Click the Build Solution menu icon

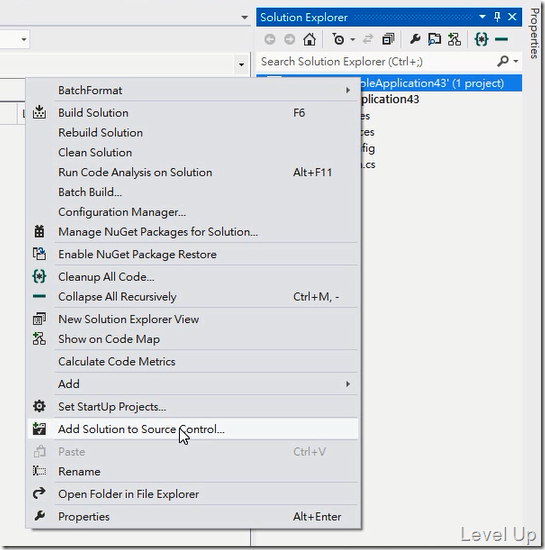pyautogui.click(x=39, y=112)
